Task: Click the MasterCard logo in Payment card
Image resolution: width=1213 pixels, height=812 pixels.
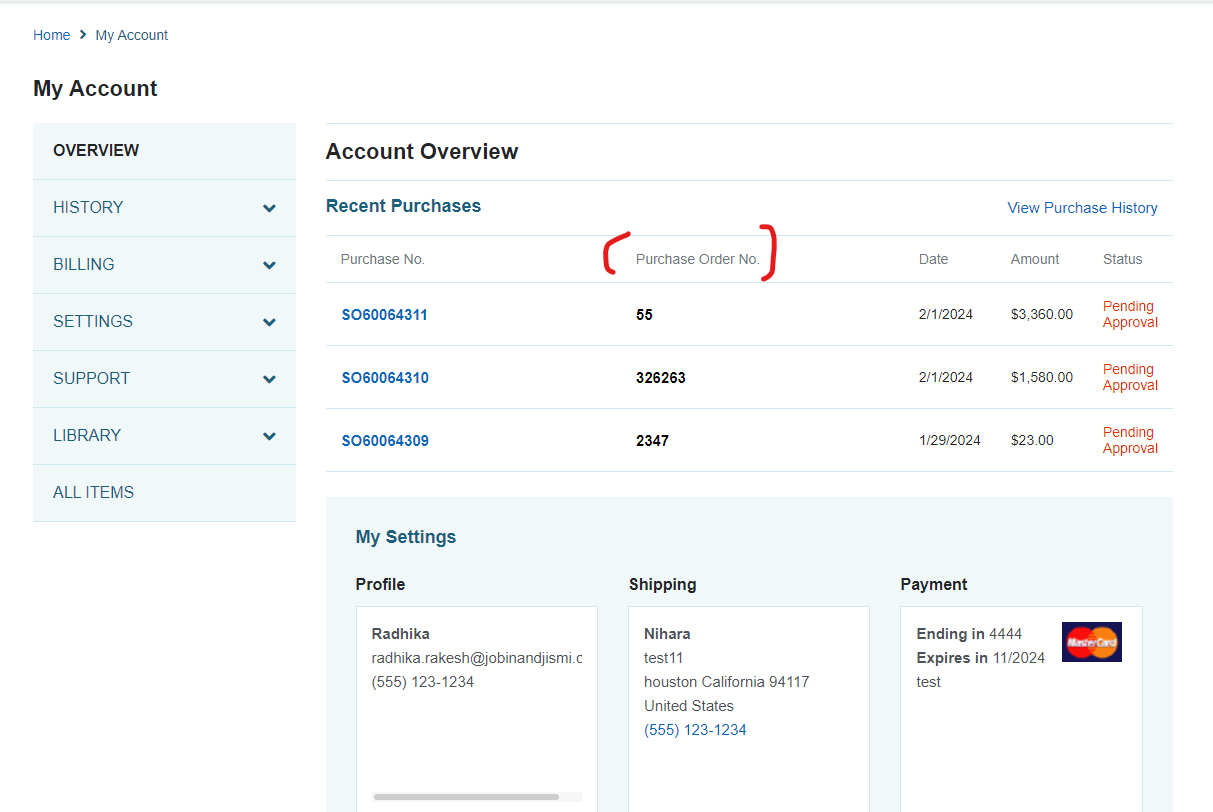Action: [x=1091, y=642]
